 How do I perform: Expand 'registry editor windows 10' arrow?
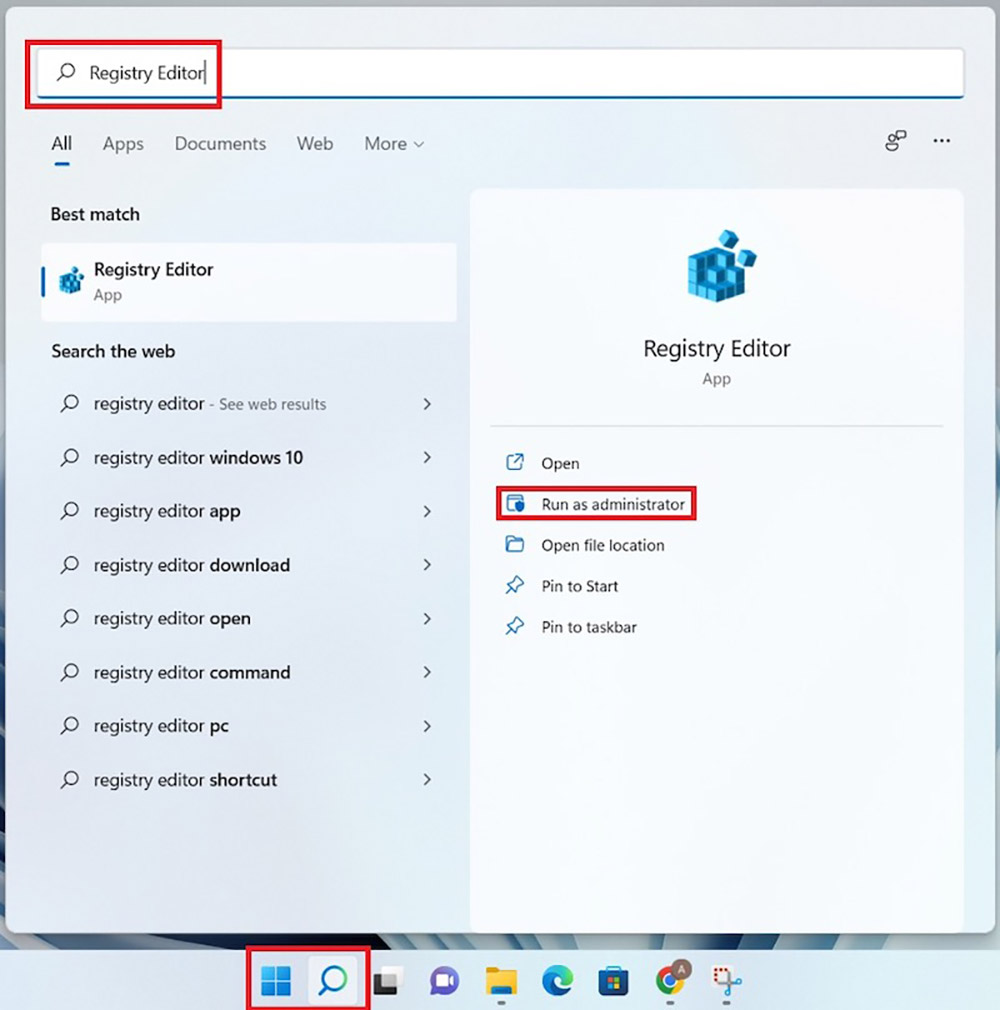pyautogui.click(x=427, y=457)
